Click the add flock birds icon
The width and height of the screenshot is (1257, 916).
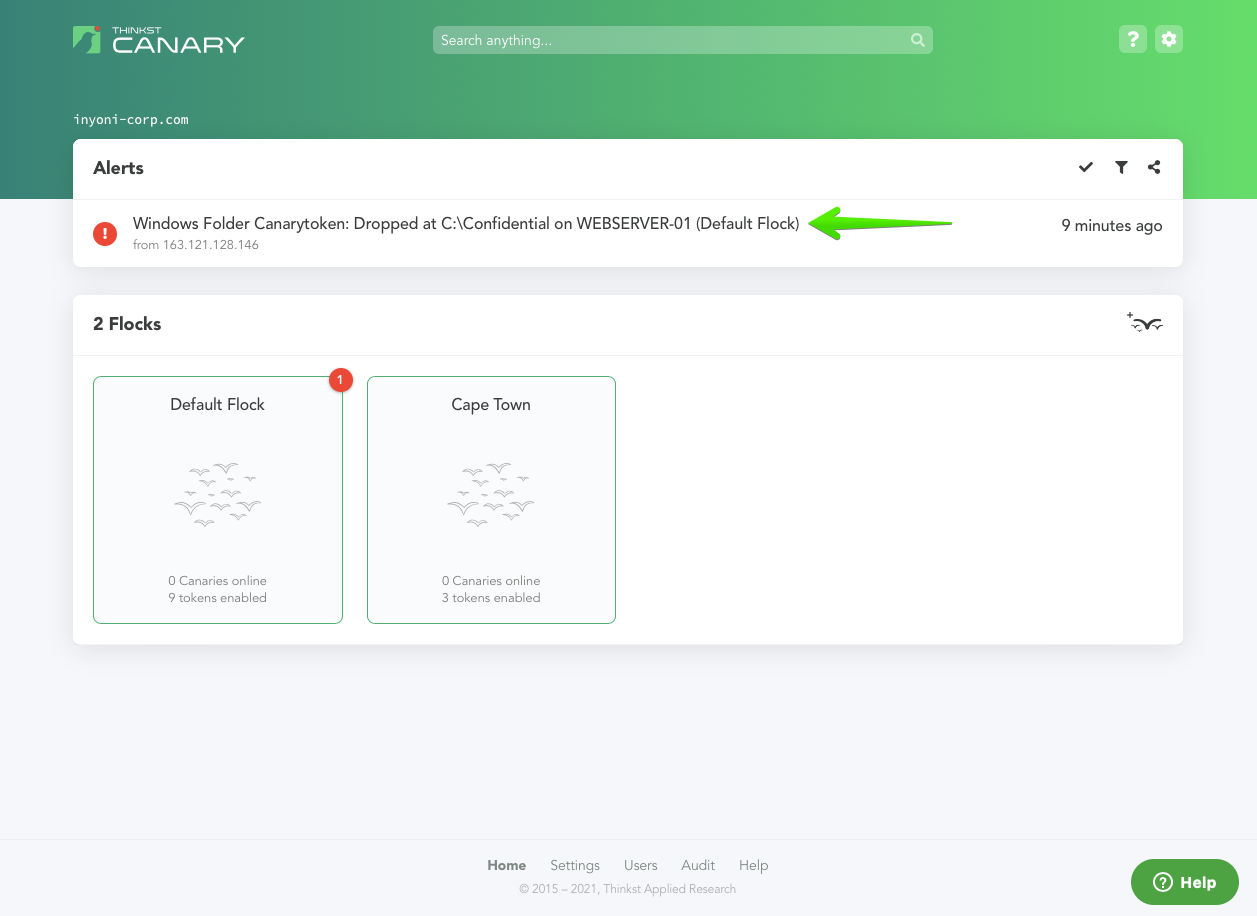coord(1145,322)
